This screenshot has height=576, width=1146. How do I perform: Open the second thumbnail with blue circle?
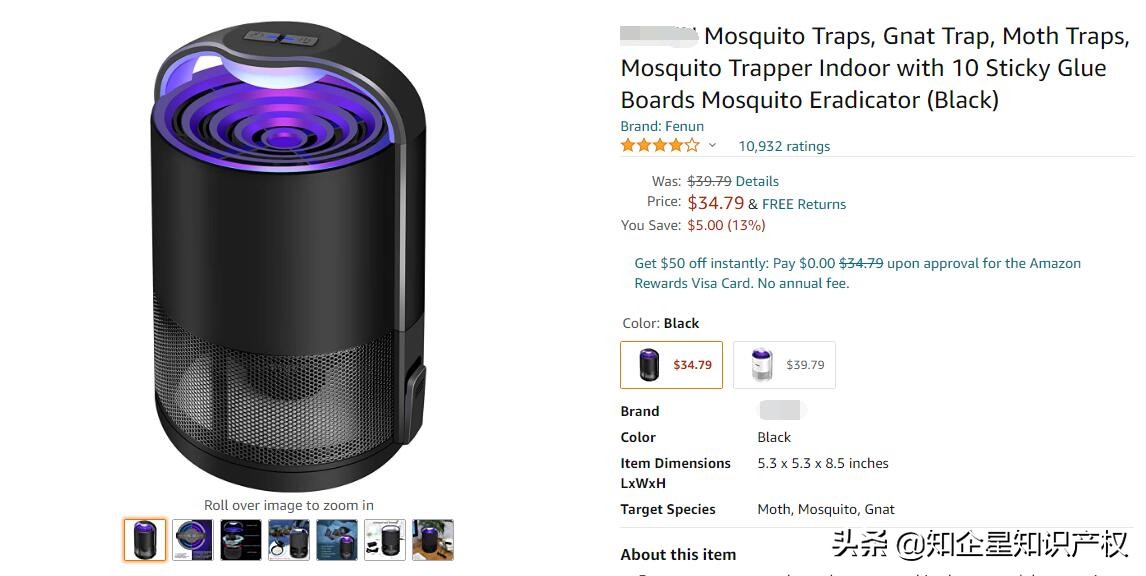(x=193, y=540)
